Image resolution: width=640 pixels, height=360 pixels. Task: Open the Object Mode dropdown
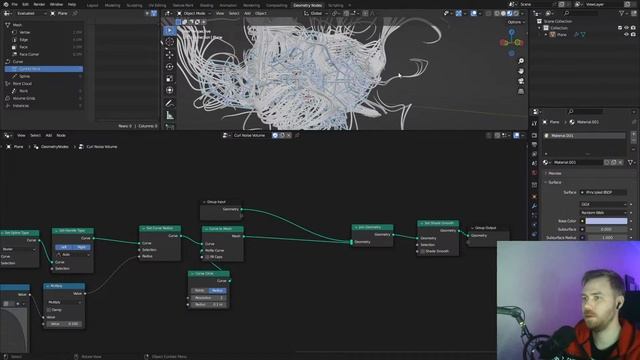(194, 13)
